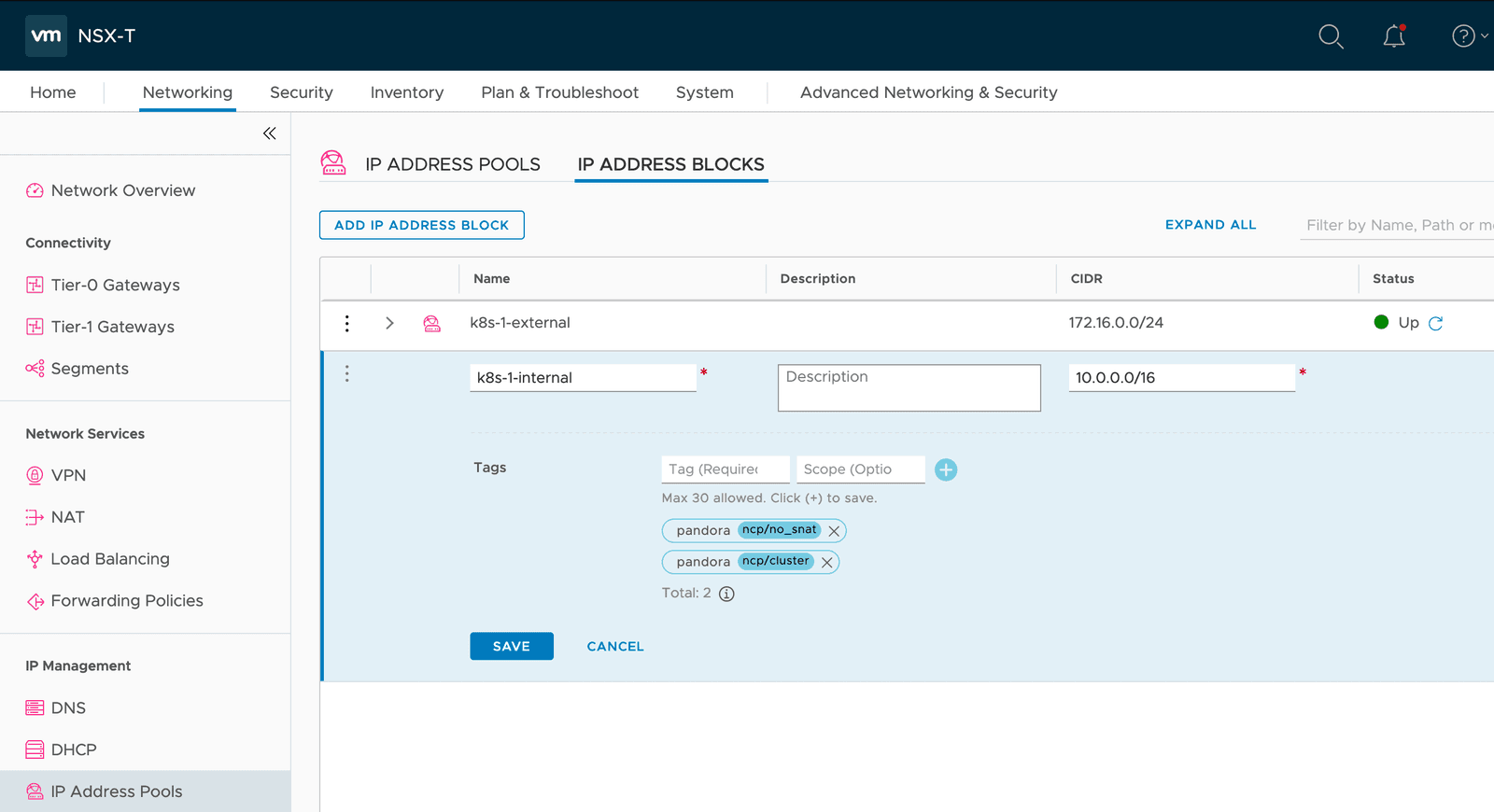The image size is (1494, 812).
Task: Remove the ncp/cluster tag
Action: (x=826, y=562)
